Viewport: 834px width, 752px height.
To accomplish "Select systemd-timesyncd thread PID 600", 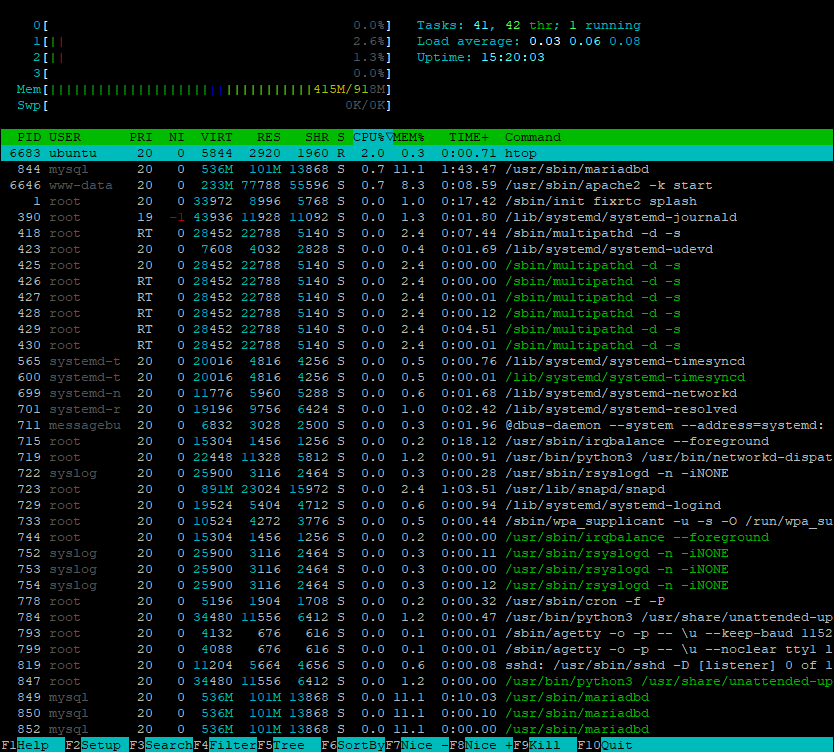I will click(417, 377).
